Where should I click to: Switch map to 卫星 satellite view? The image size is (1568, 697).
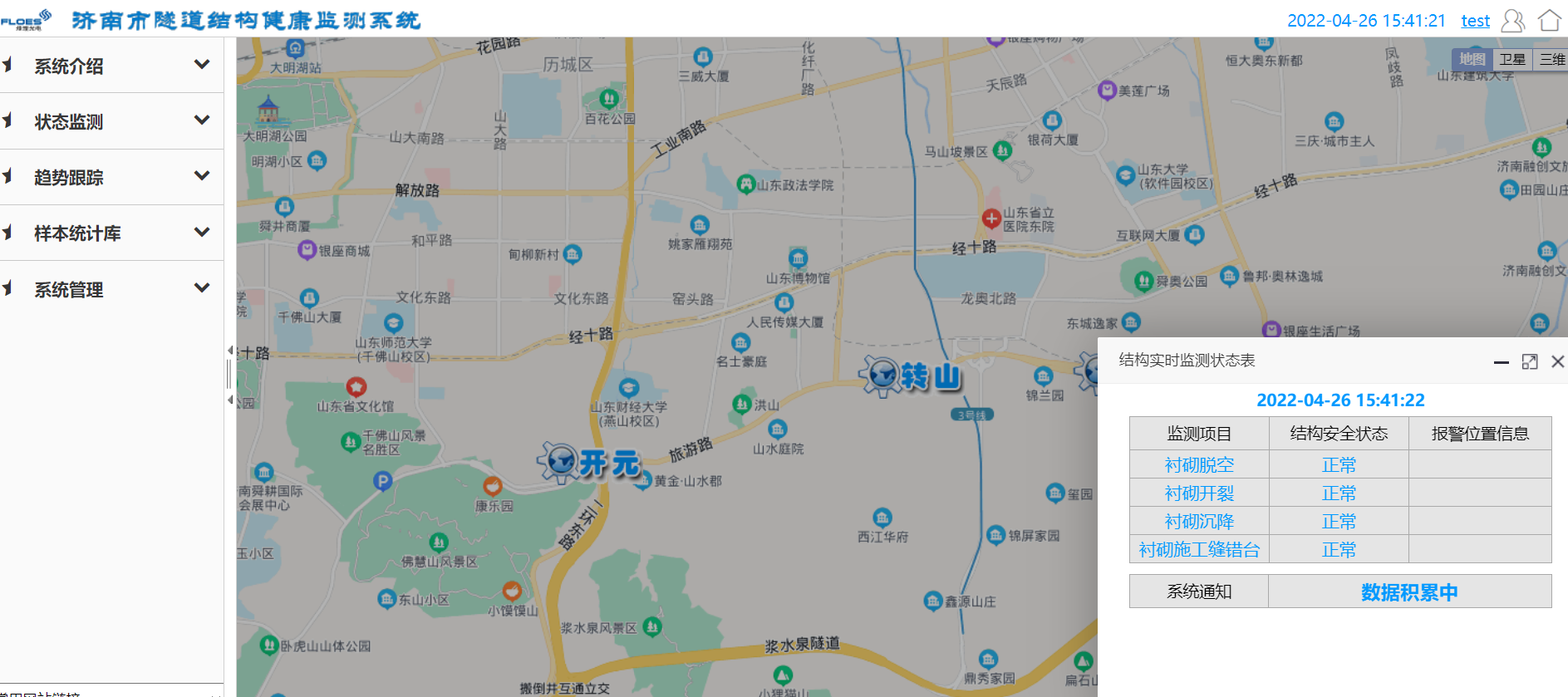pos(1512,59)
